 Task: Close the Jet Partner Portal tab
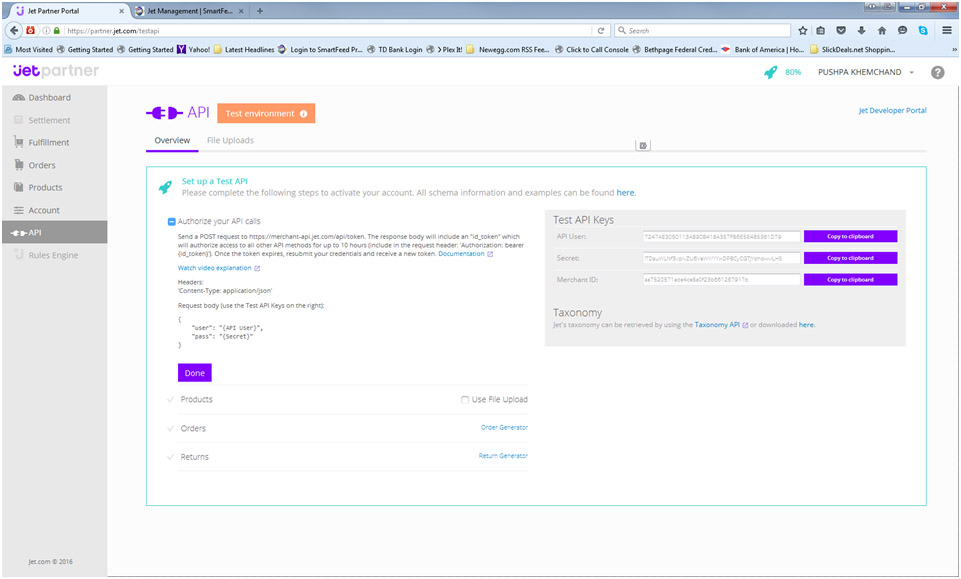click(121, 11)
